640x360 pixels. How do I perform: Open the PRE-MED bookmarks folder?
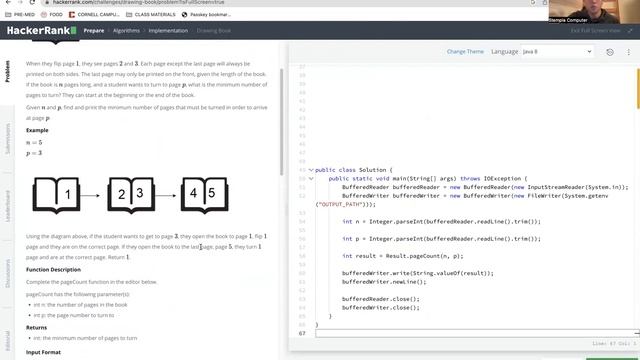point(20,14)
